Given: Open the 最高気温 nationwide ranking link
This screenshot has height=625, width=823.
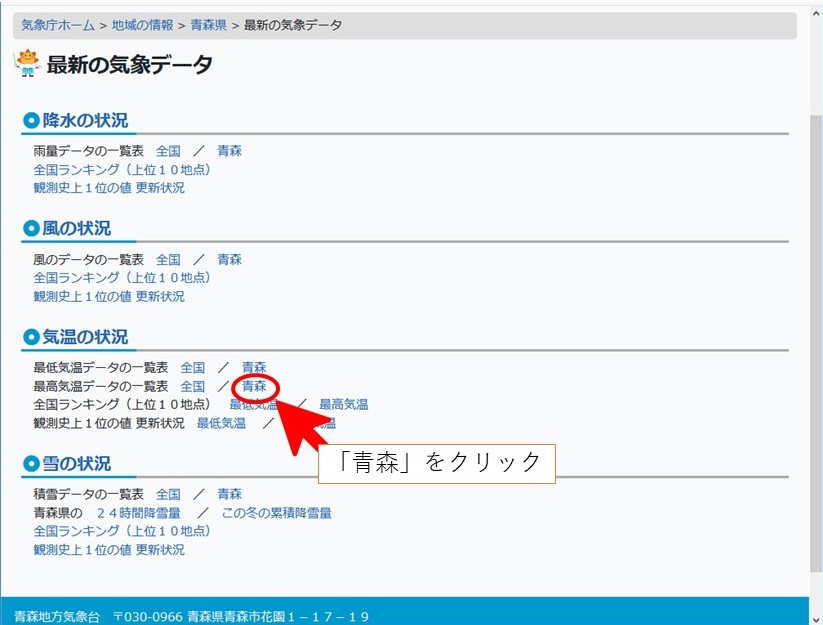Looking at the screenshot, I should 344,405.
